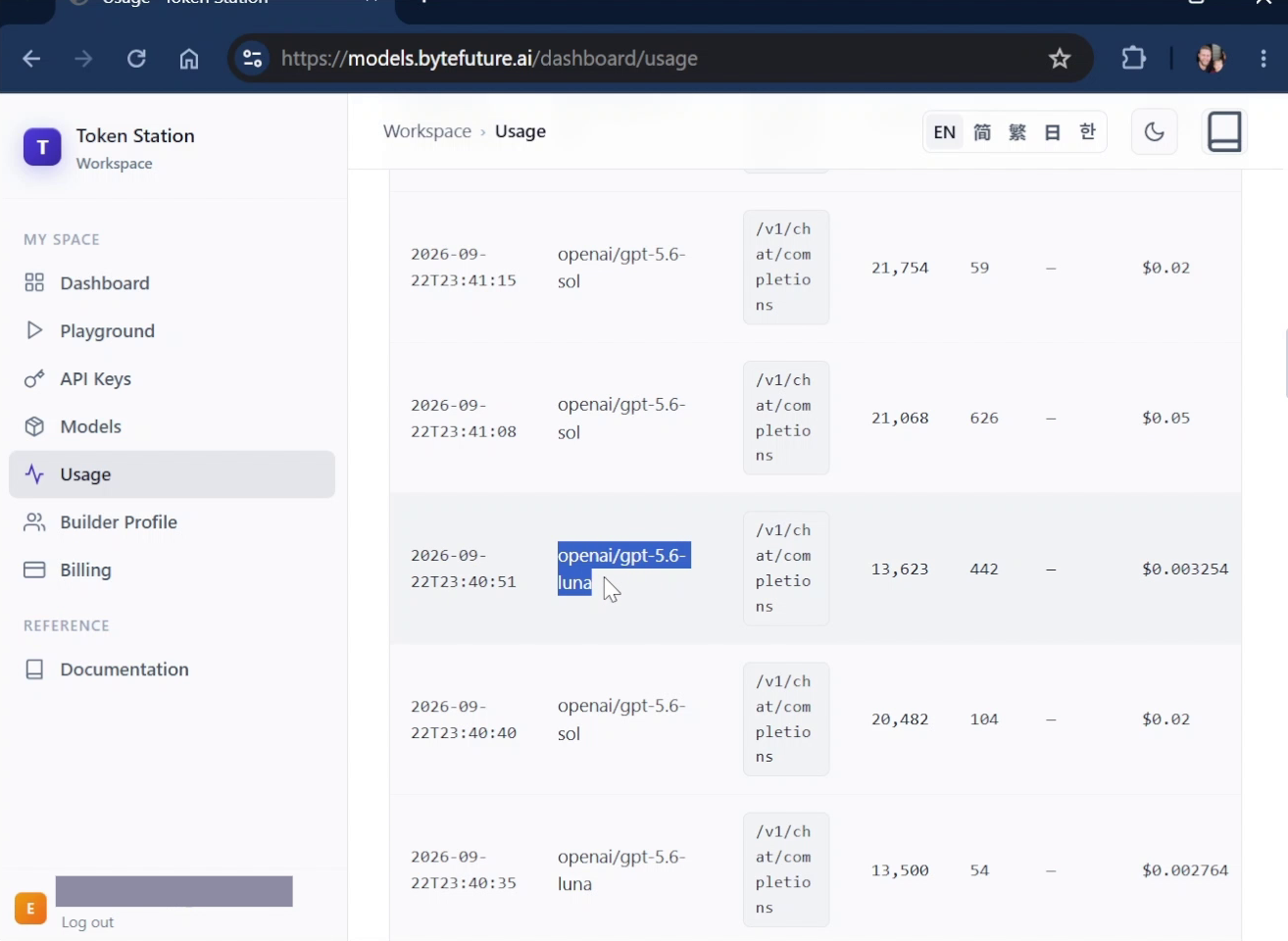This screenshot has height=941, width=1288.
Task: Switch language to EN
Action: [x=944, y=132]
